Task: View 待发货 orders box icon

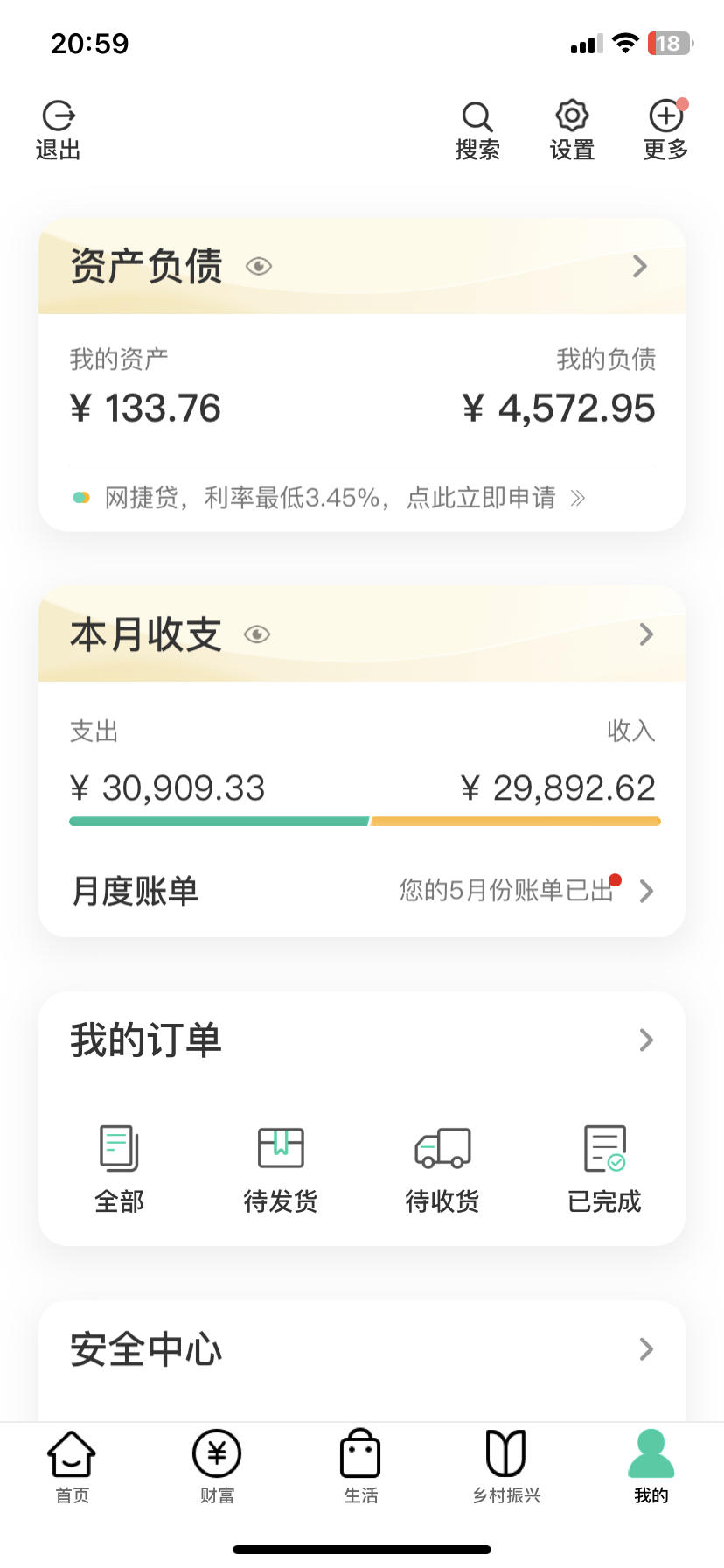Action: [x=281, y=1147]
